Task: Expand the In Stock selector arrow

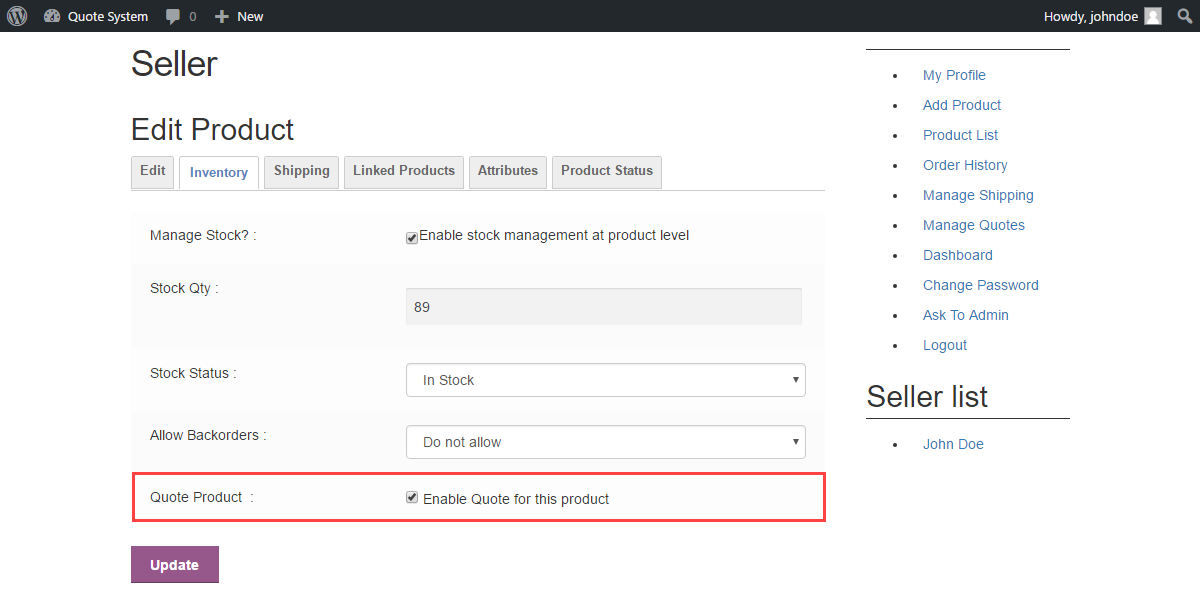Action: pos(794,380)
